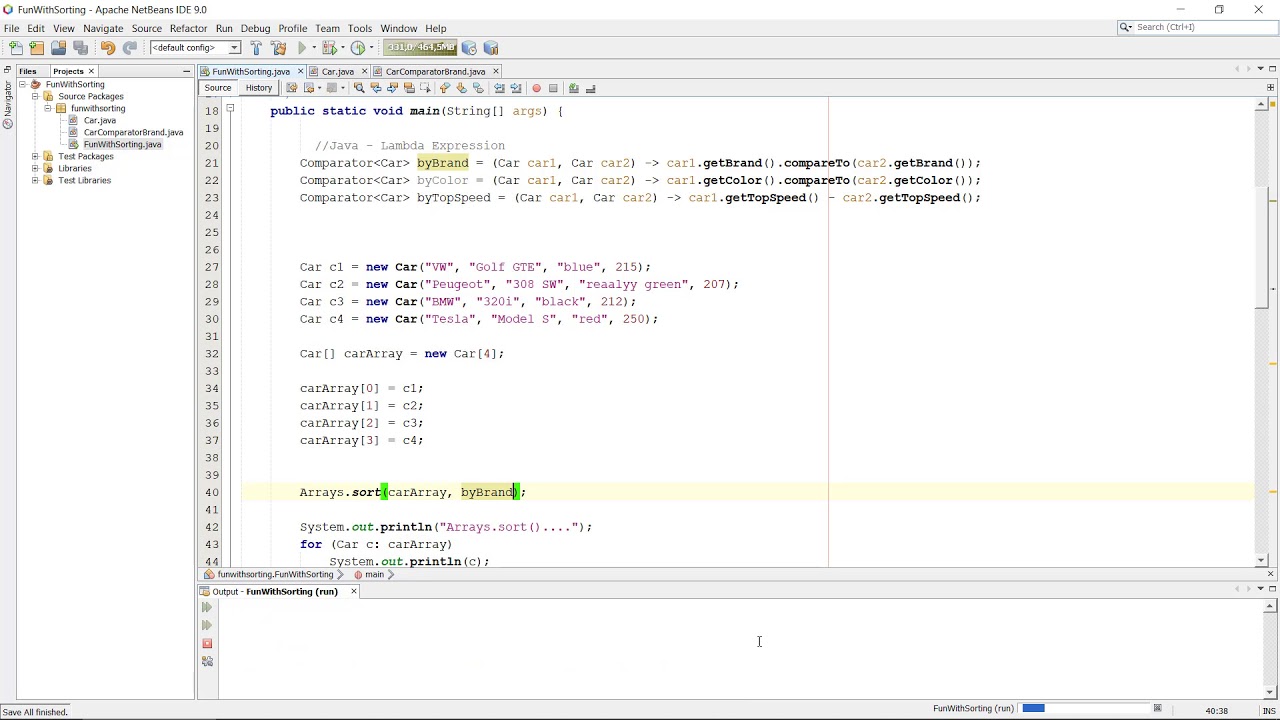Screen dimensions: 1280x720
Task: Collapse the funwithsorting package node
Action: coord(47,108)
